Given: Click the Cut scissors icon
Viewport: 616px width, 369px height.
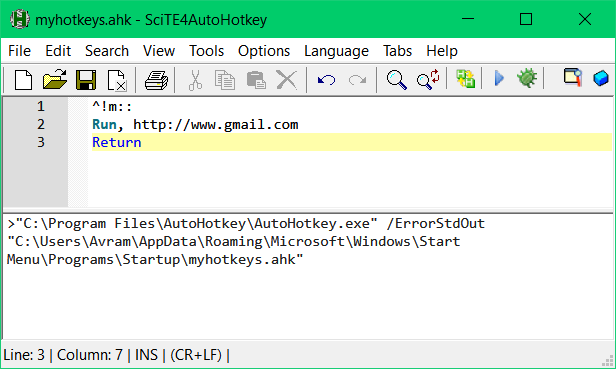Looking at the screenshot, I should coord(195,80).
